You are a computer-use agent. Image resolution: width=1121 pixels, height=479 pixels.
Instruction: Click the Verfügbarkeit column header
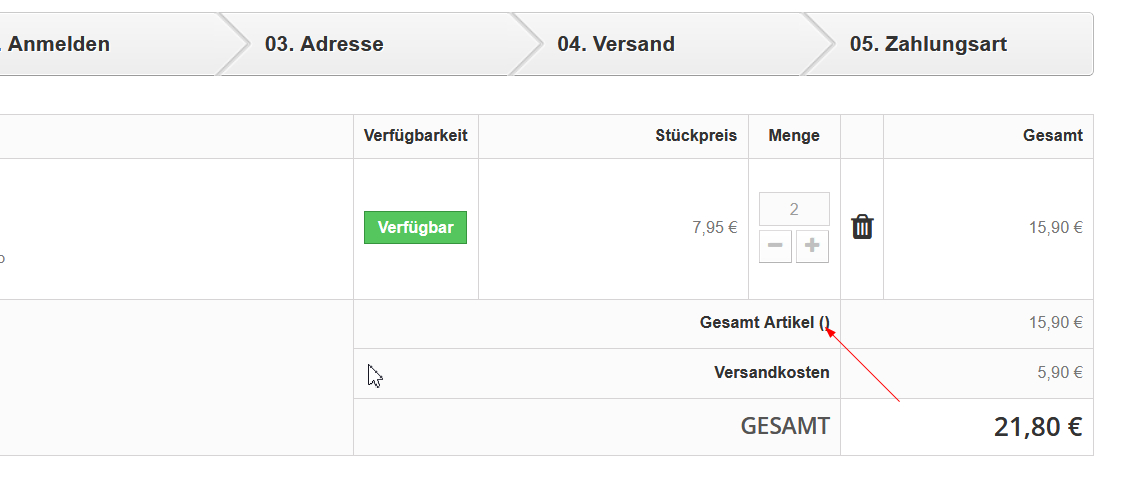(x=415, y=136)
